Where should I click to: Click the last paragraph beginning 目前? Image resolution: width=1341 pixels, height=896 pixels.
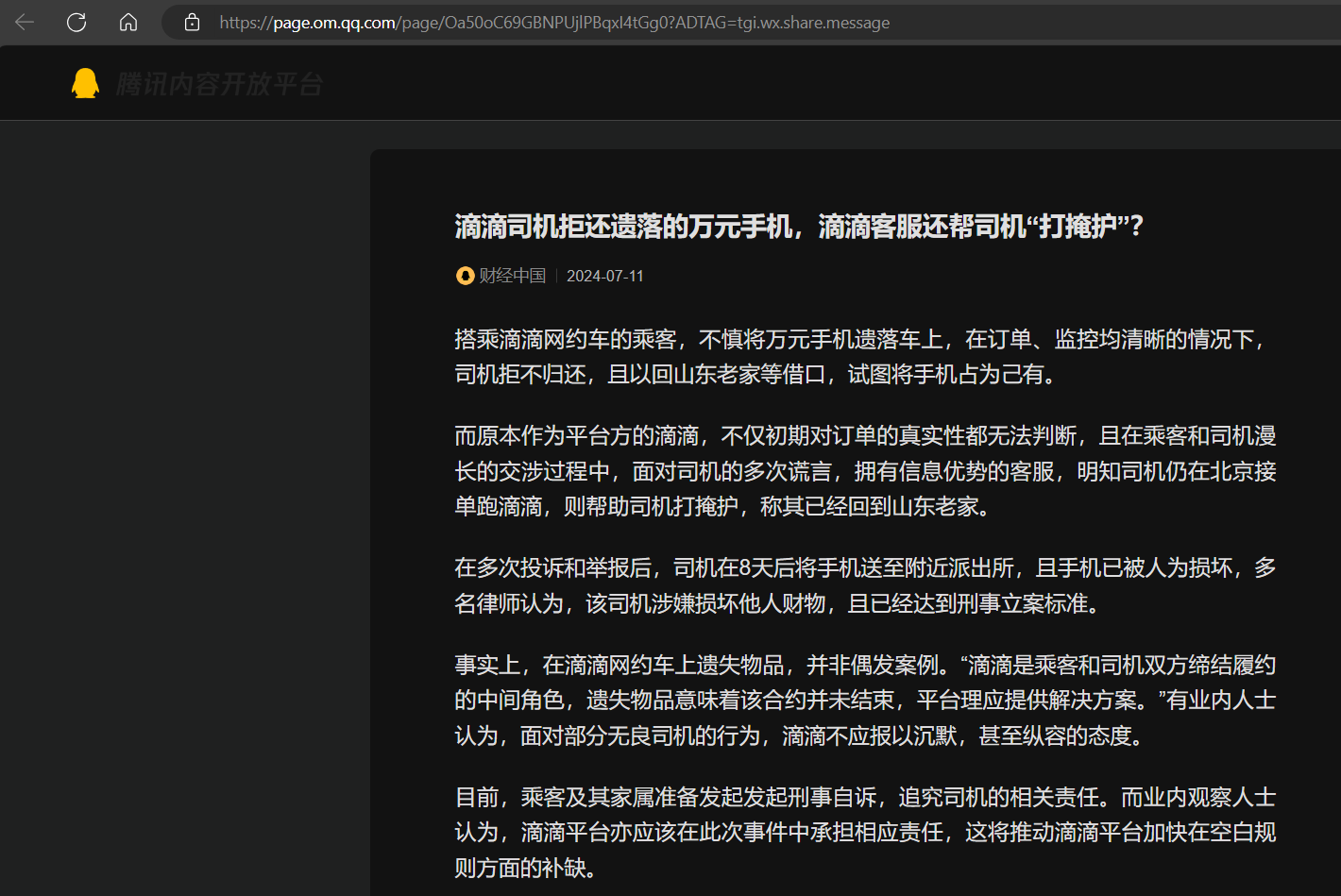864,832
